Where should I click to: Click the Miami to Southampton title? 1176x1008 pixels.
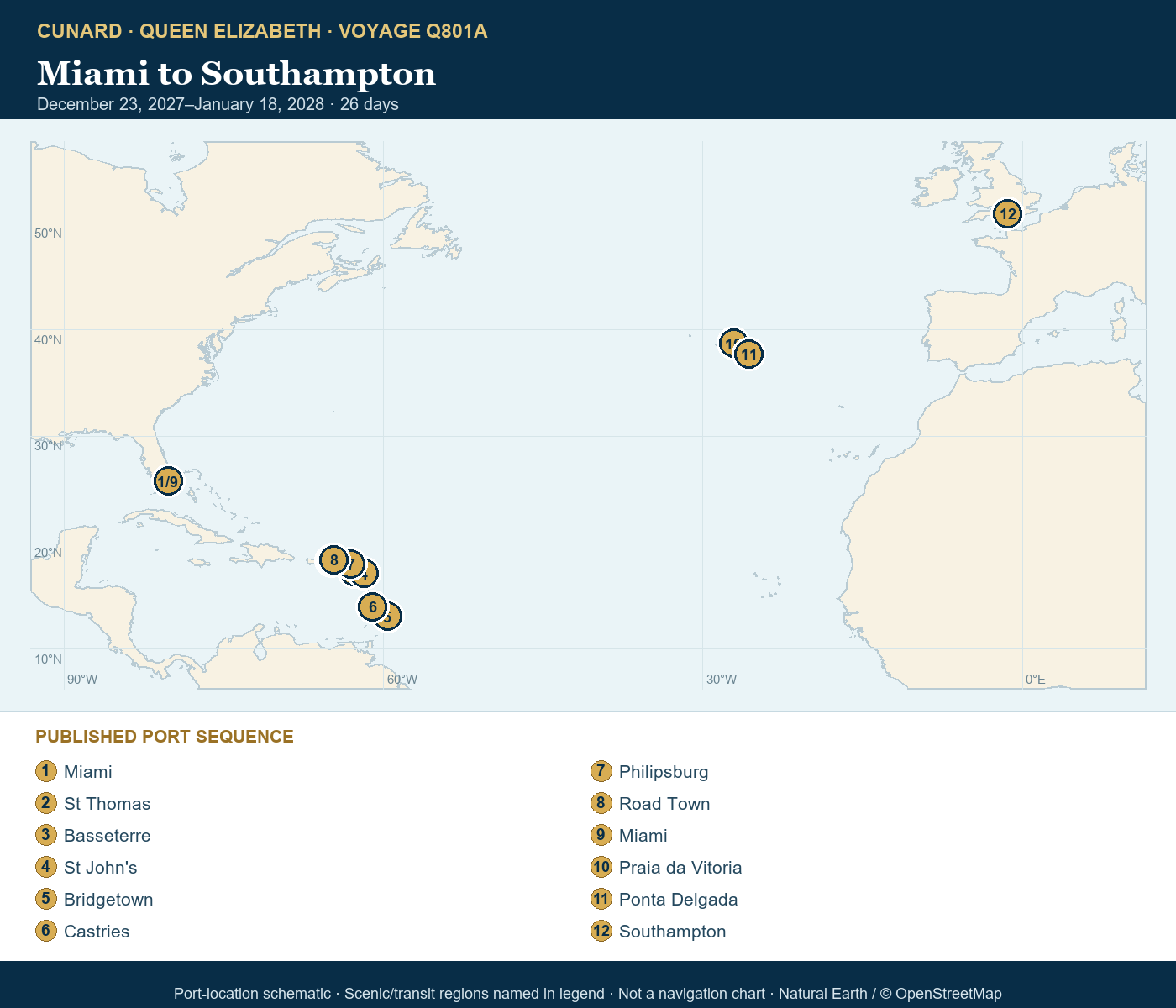click(237, 74)
